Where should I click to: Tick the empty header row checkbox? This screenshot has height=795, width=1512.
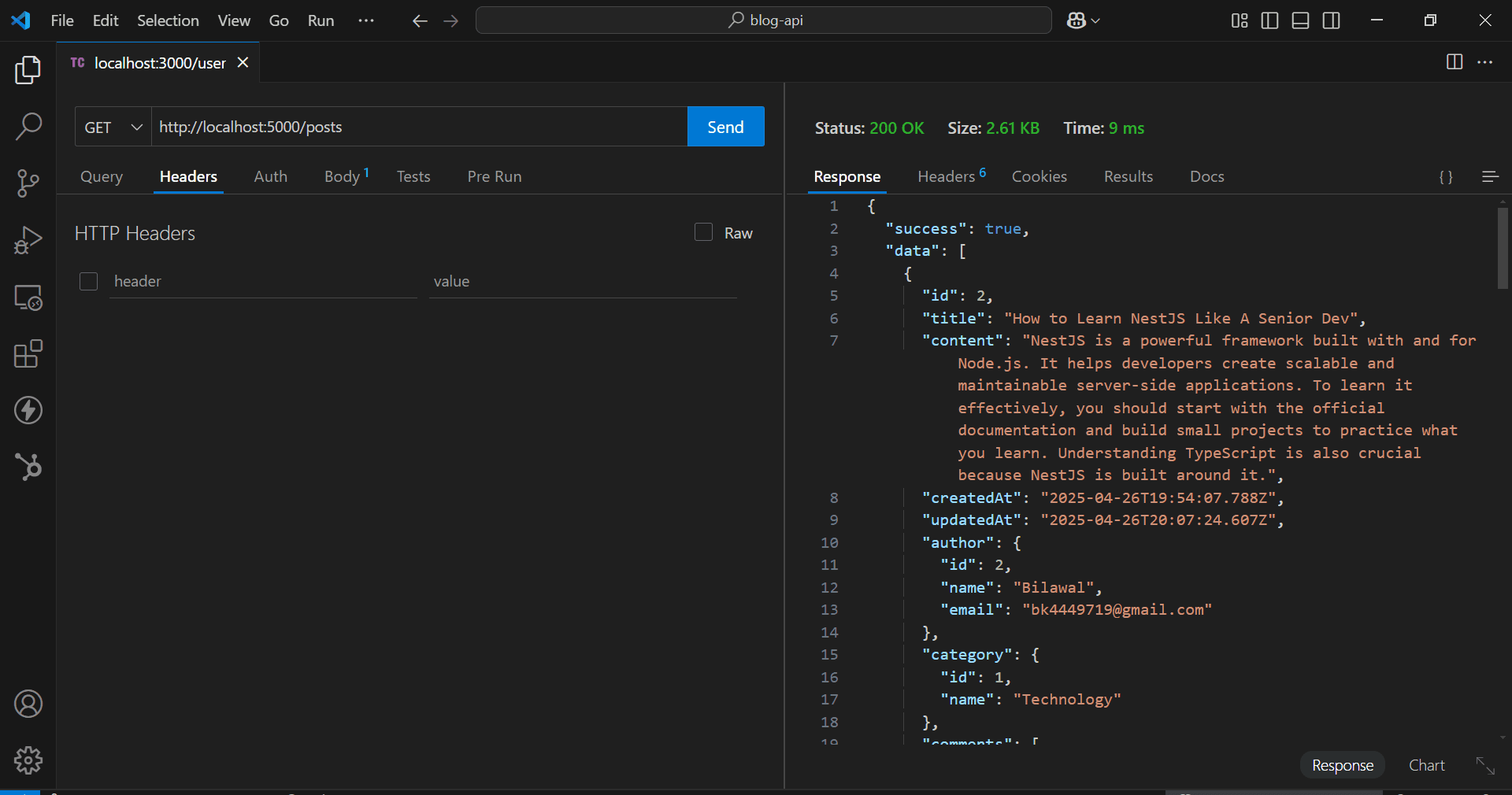coord(89,282)
